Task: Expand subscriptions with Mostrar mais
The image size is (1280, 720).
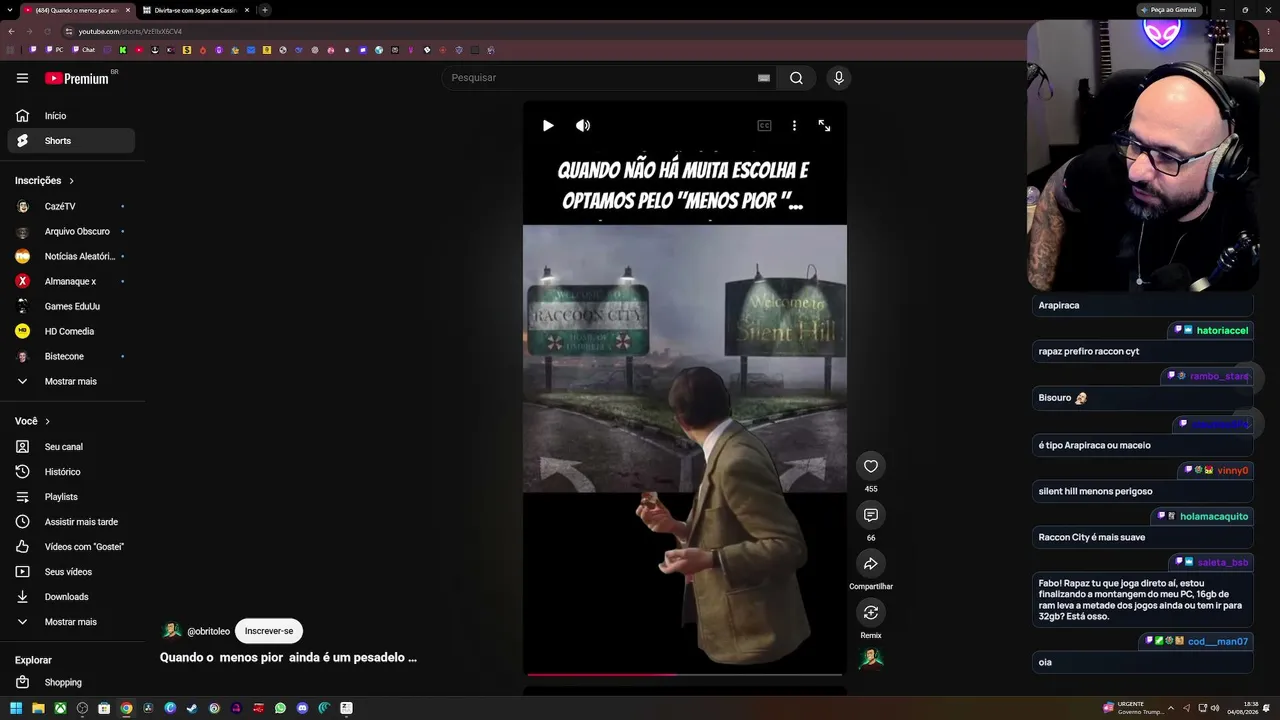Action: 71,381
